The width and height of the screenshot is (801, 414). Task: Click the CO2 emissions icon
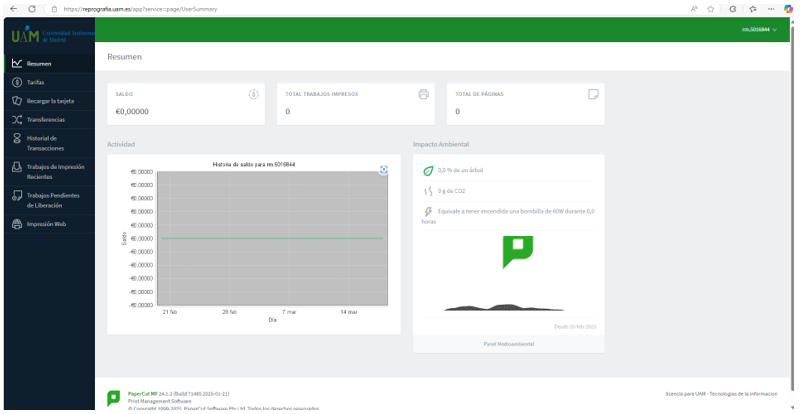coord(428,191)
